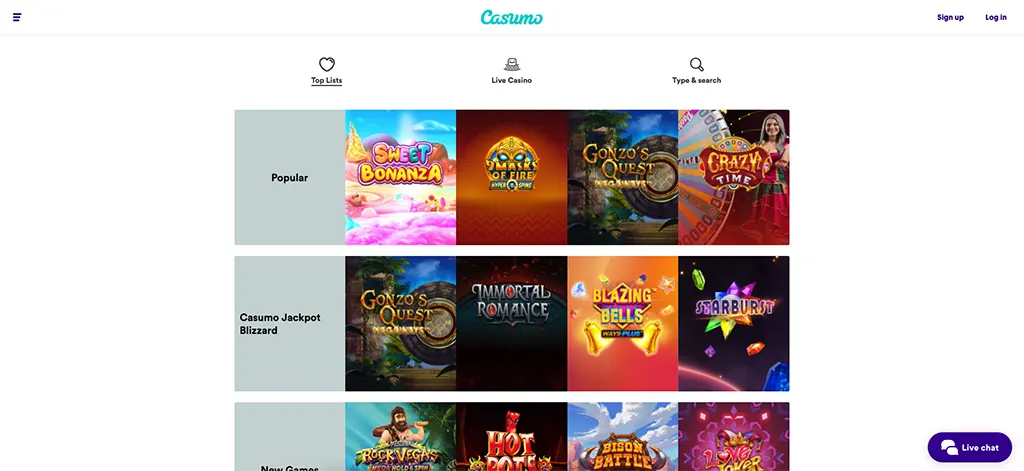This screenshot has width=1024, height=471.
Task: Open the Starburst game thumbnail
Action: point(733,323)
